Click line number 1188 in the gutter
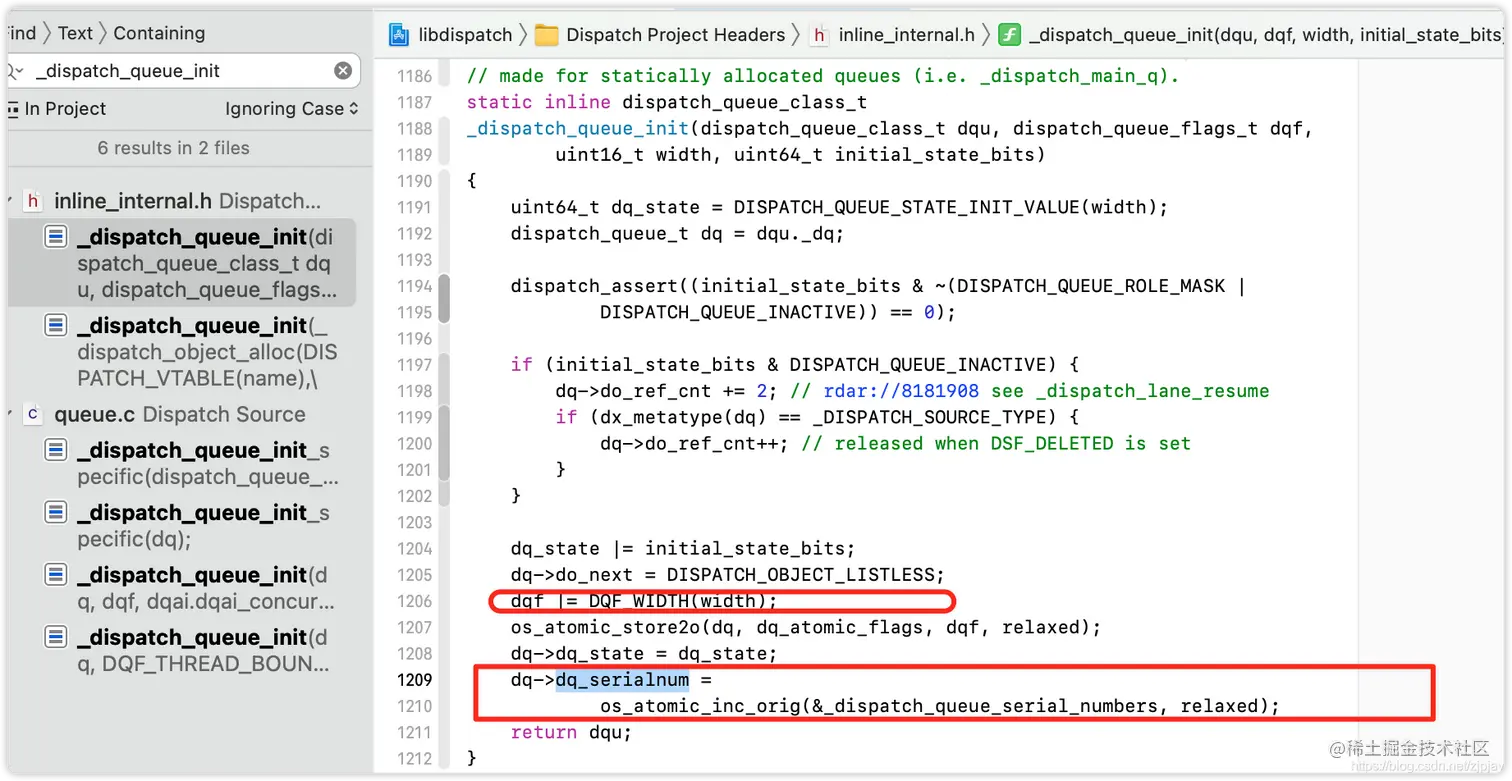The image size is (1512, 781). coord(414,128)
